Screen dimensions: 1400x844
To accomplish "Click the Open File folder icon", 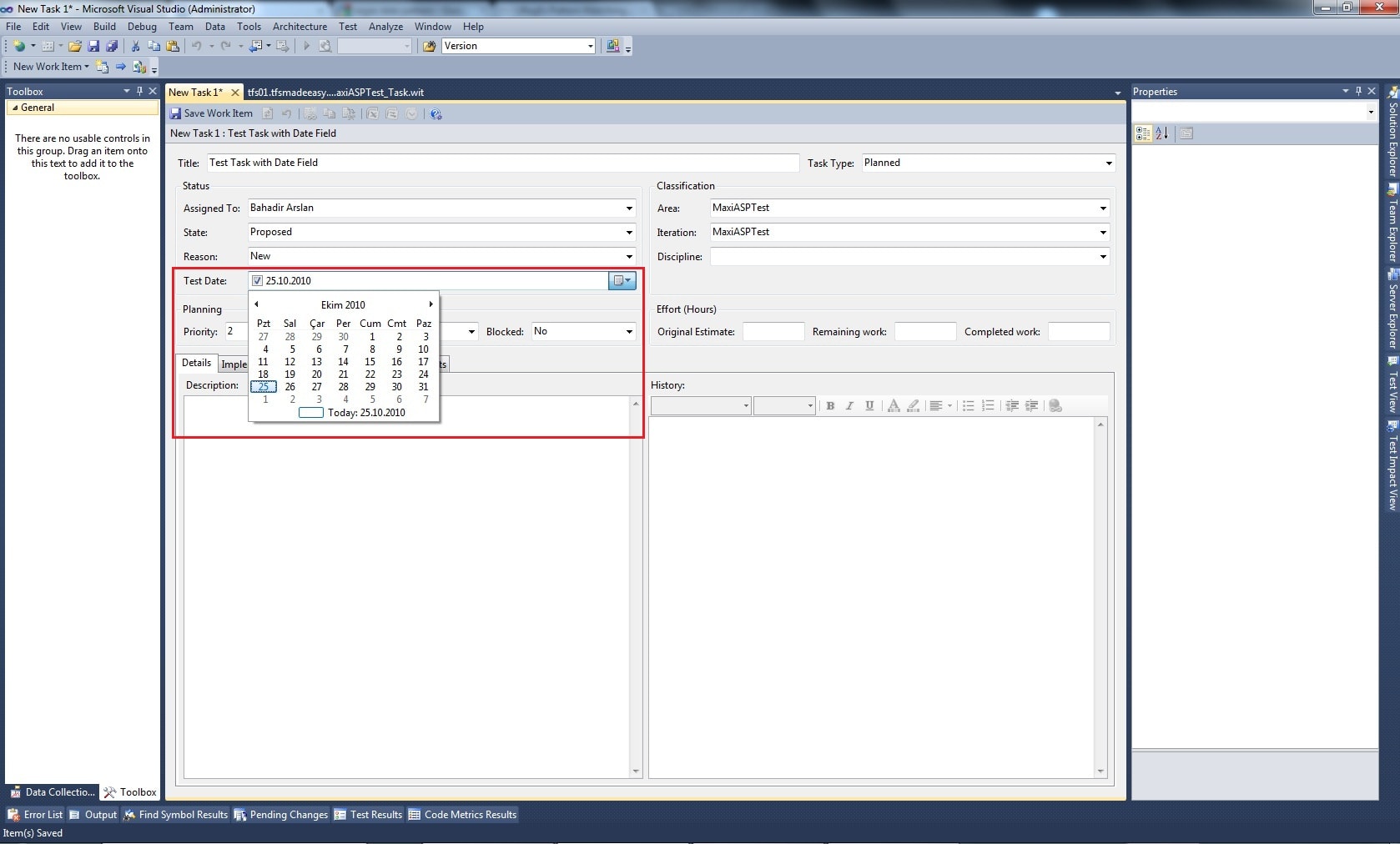I will 75,46.
